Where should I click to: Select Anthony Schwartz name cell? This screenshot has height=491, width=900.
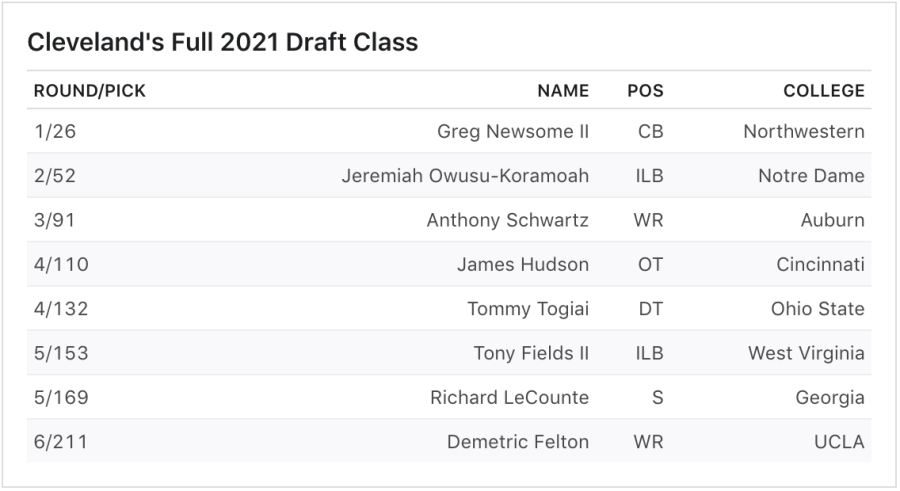[507, 220]
